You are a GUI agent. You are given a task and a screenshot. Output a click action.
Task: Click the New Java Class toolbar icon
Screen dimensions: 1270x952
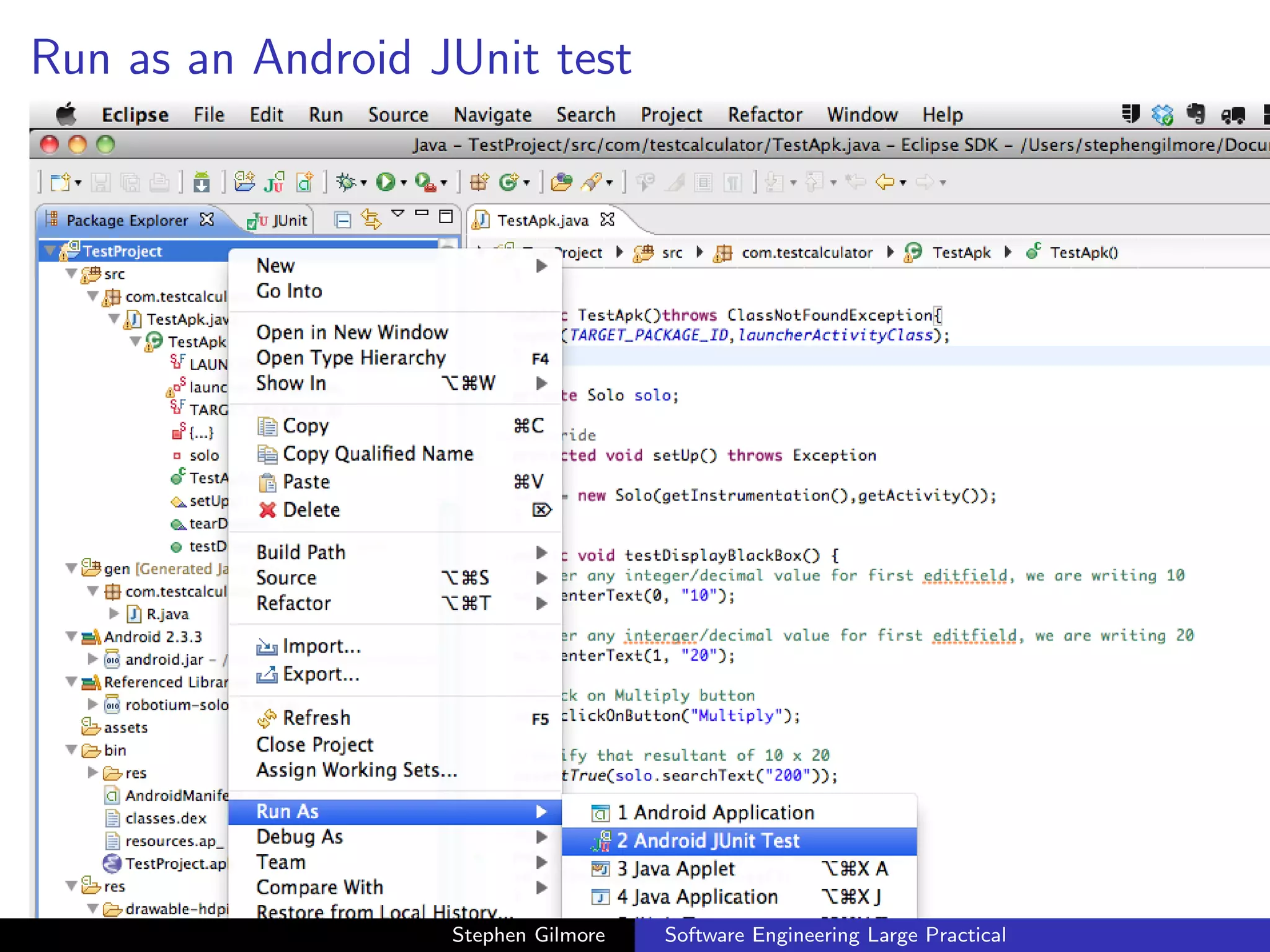tap(508, 182)
